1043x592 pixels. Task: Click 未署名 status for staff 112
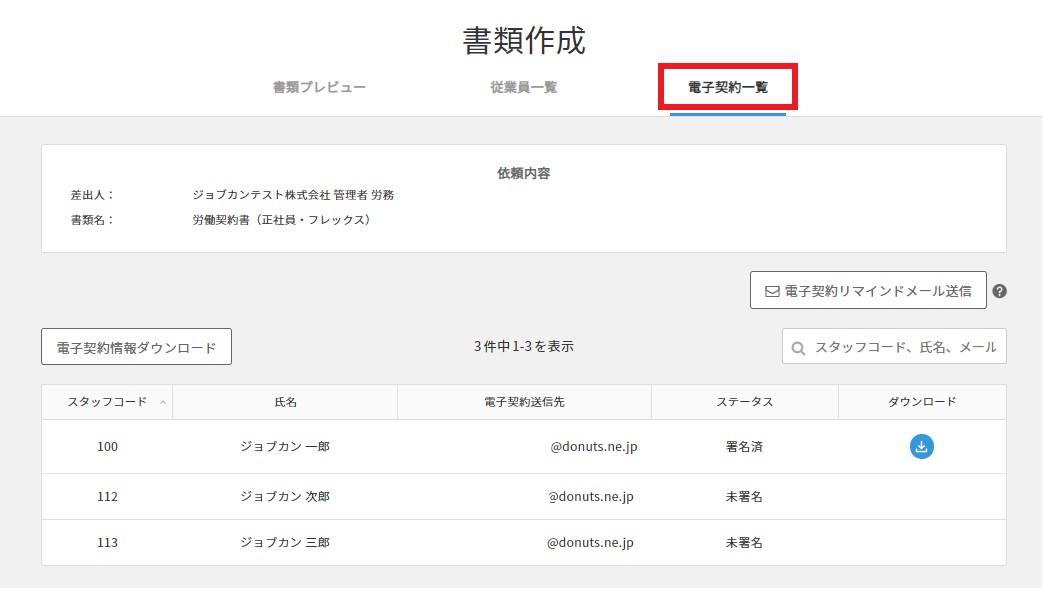click(x=744, y=497)
